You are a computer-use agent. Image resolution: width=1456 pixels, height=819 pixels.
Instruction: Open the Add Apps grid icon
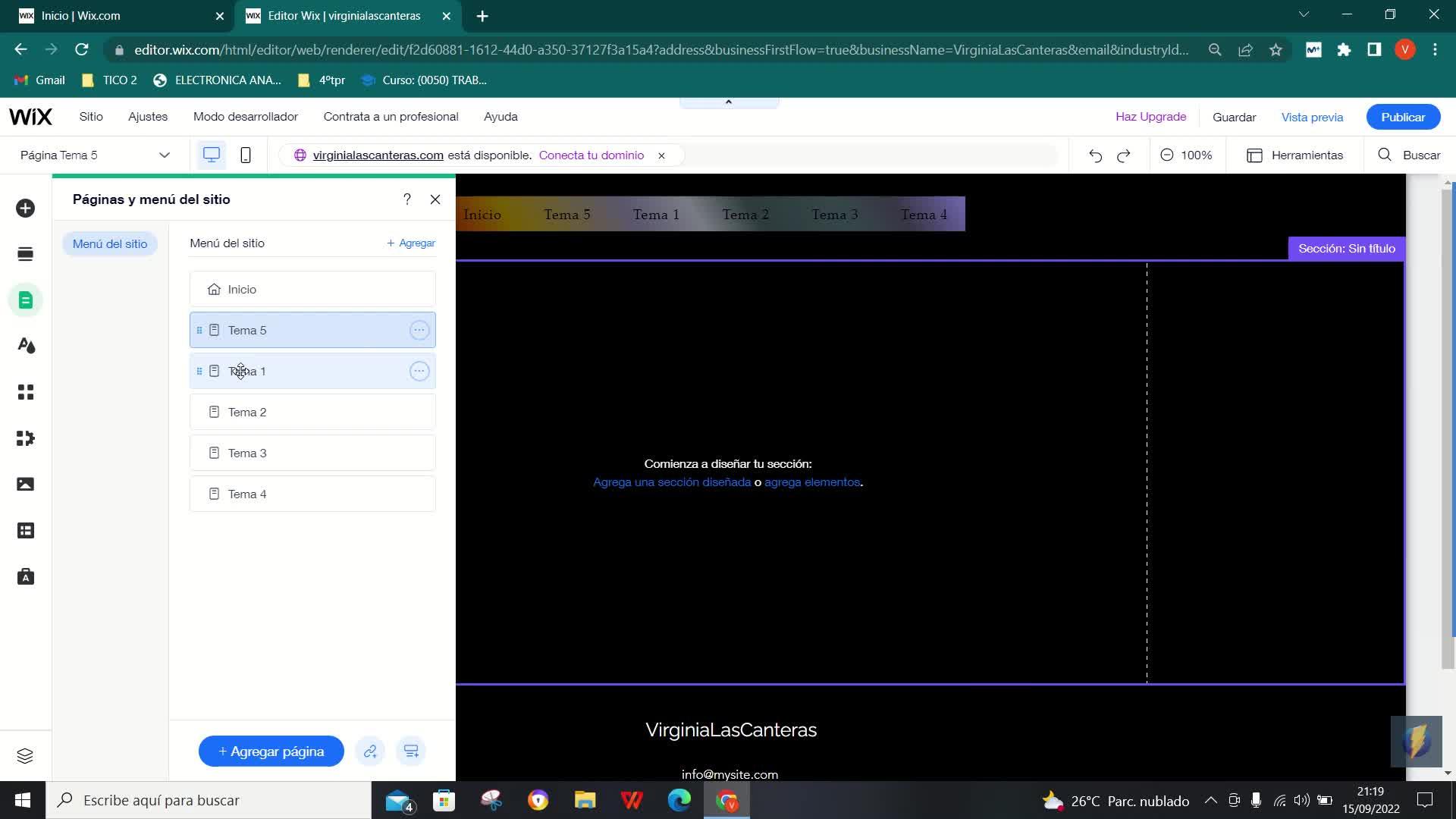(25, 392)
